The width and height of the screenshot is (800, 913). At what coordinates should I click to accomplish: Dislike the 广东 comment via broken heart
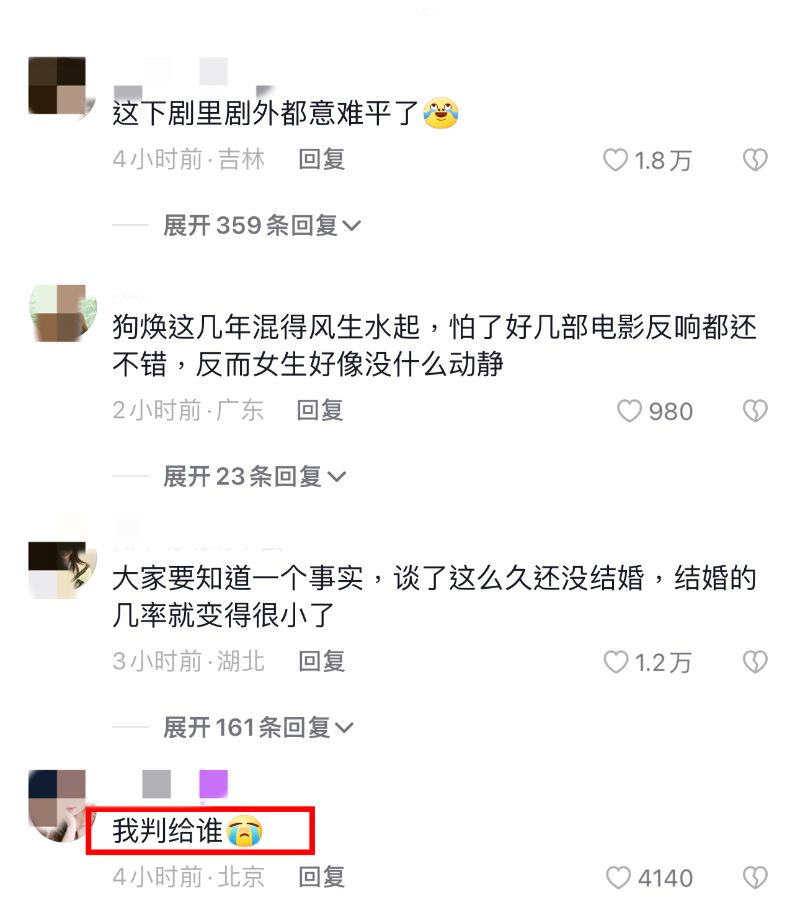coord(755,411)
